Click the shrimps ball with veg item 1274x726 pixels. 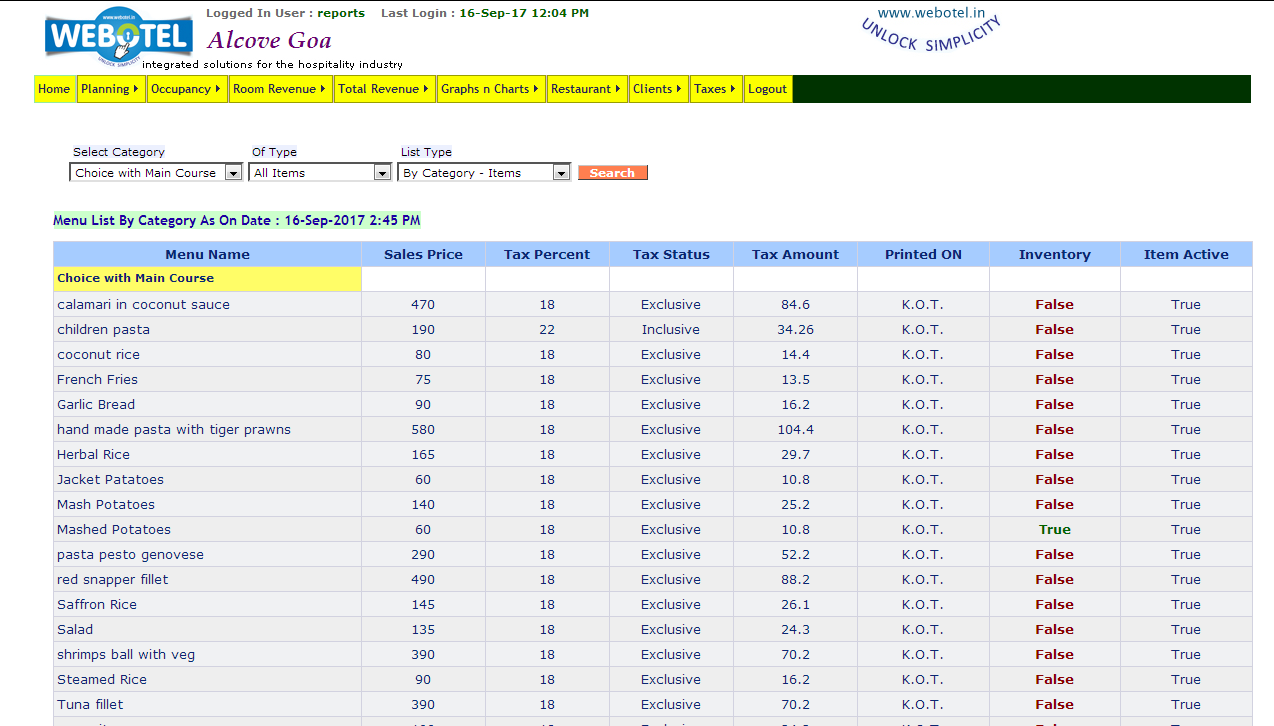tap(126, 655)
